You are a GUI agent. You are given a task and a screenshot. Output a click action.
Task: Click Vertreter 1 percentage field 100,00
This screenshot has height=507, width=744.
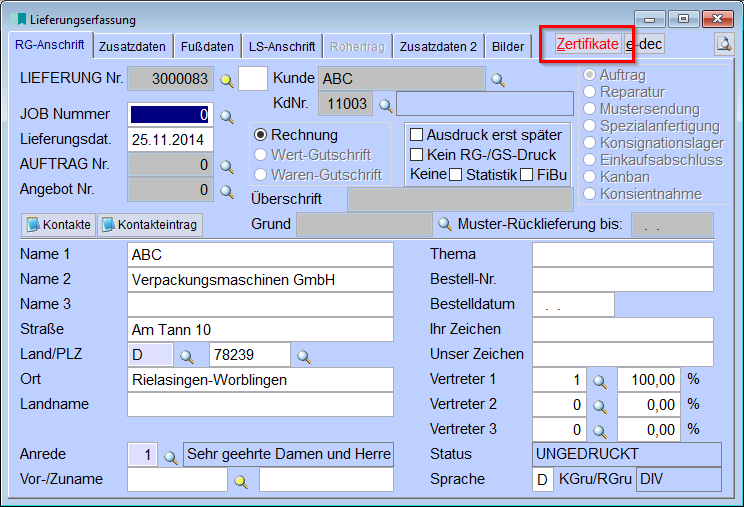point(648,379)
